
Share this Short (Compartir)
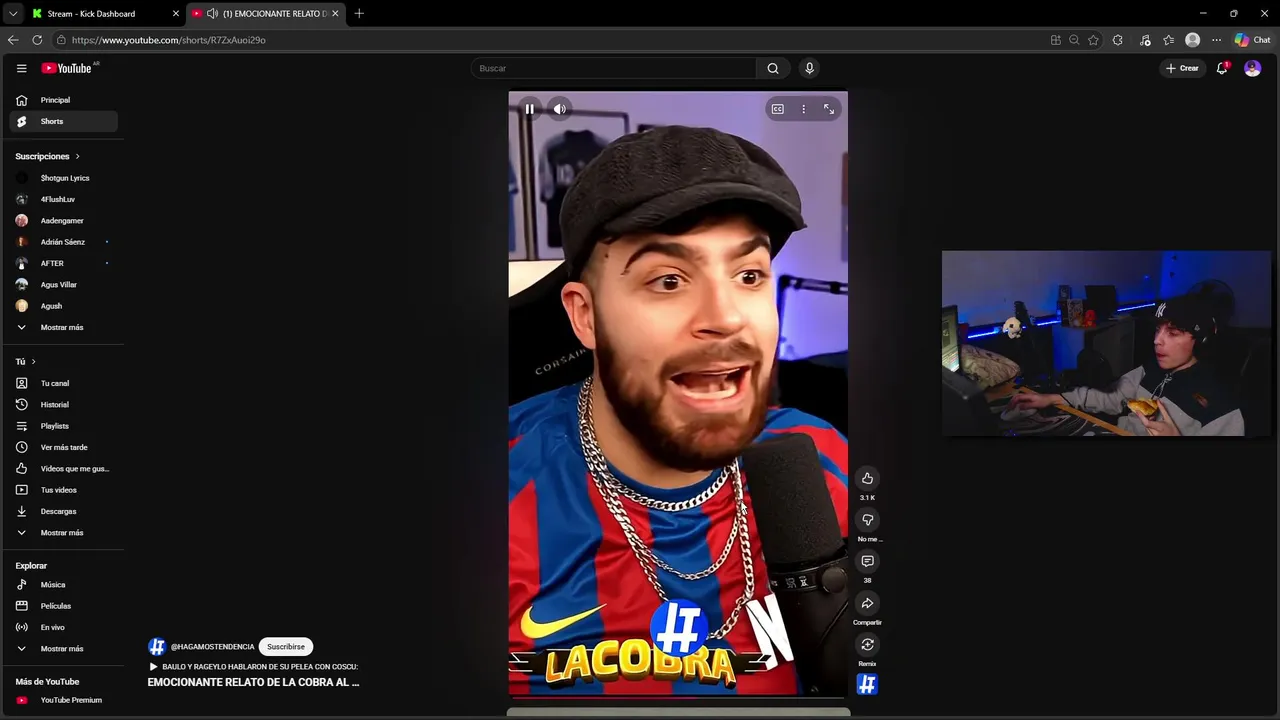(867, 603)
